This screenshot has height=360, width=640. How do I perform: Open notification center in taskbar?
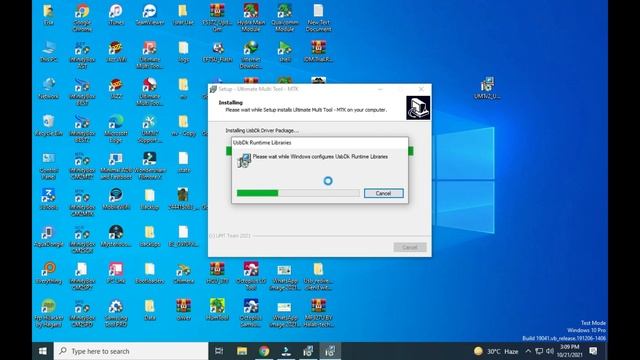coord(593,351)
